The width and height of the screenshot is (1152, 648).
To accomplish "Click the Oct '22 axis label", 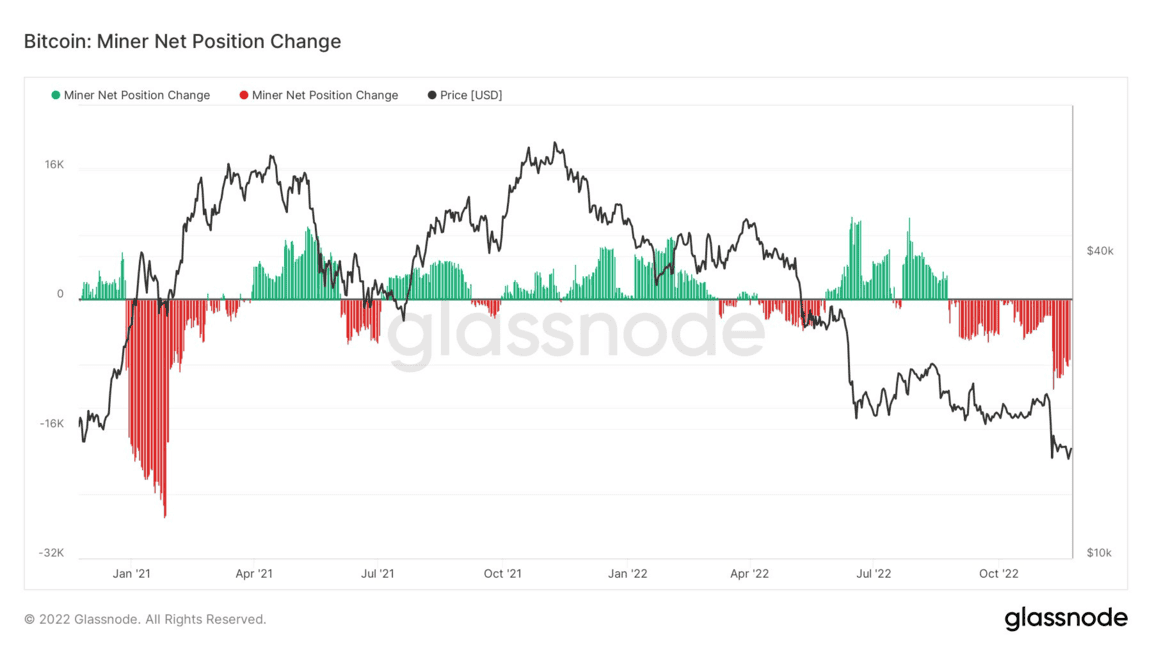I will tap(998, 573).
